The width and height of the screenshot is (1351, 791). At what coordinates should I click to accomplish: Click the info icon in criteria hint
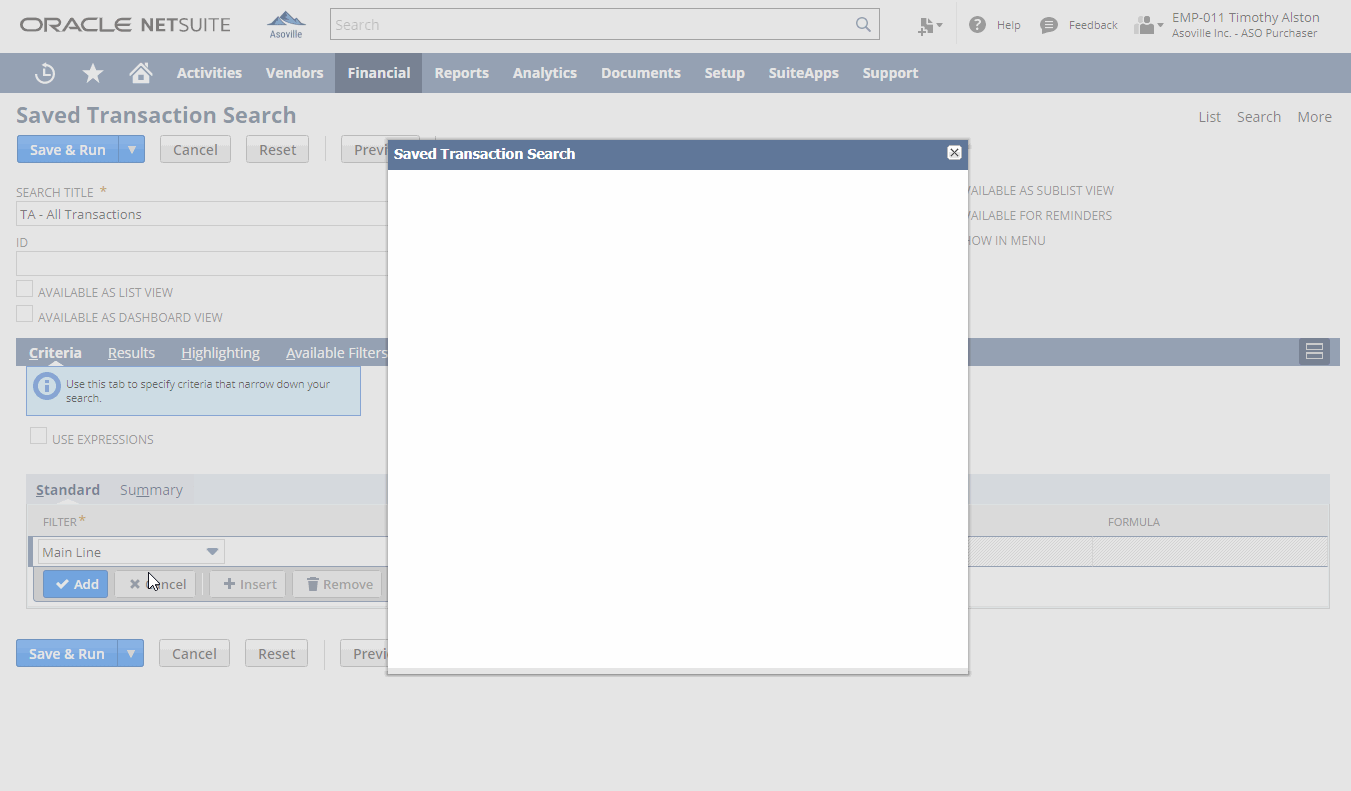tap(46, 386)
